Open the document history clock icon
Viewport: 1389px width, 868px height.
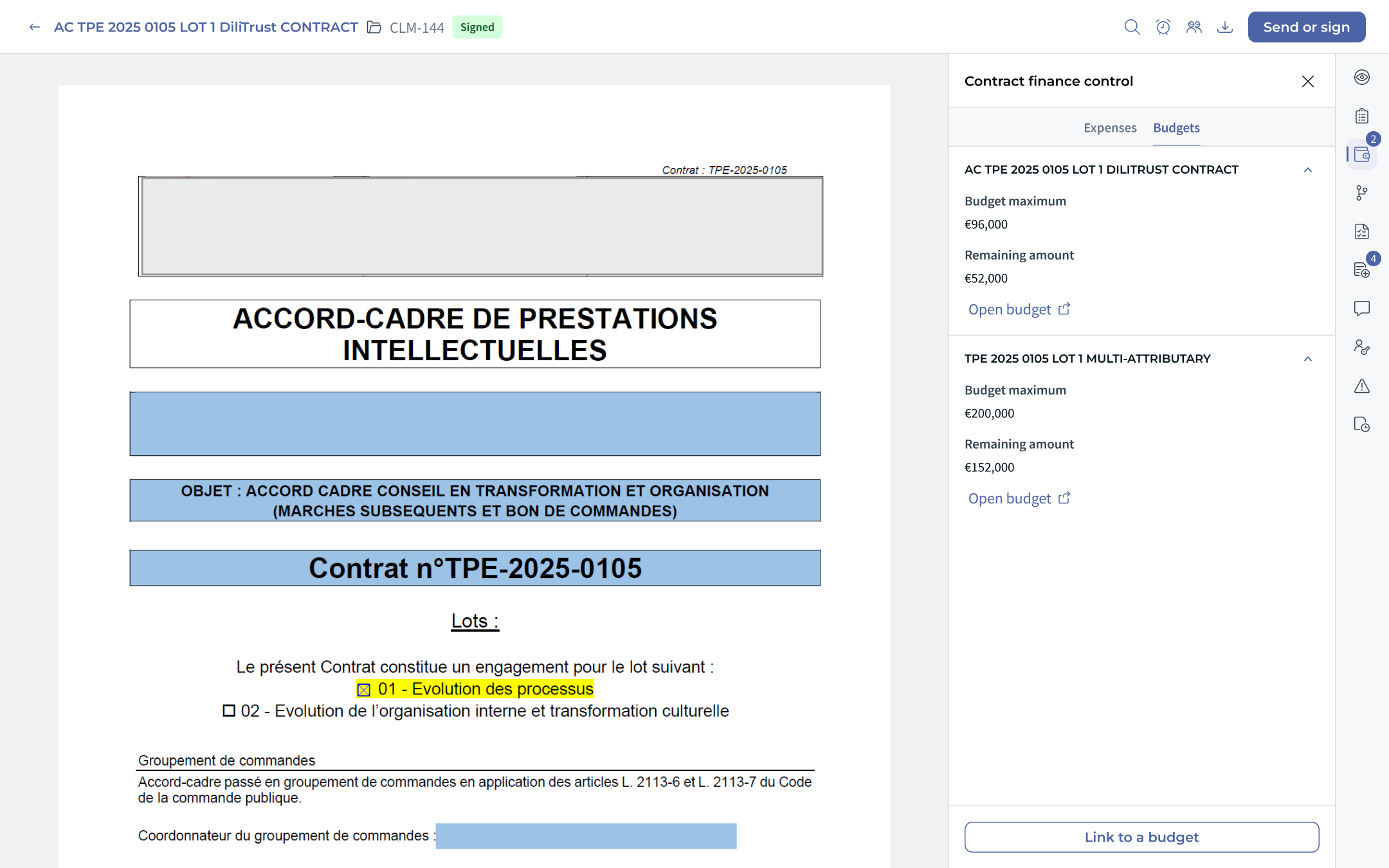coord(1362,424)
